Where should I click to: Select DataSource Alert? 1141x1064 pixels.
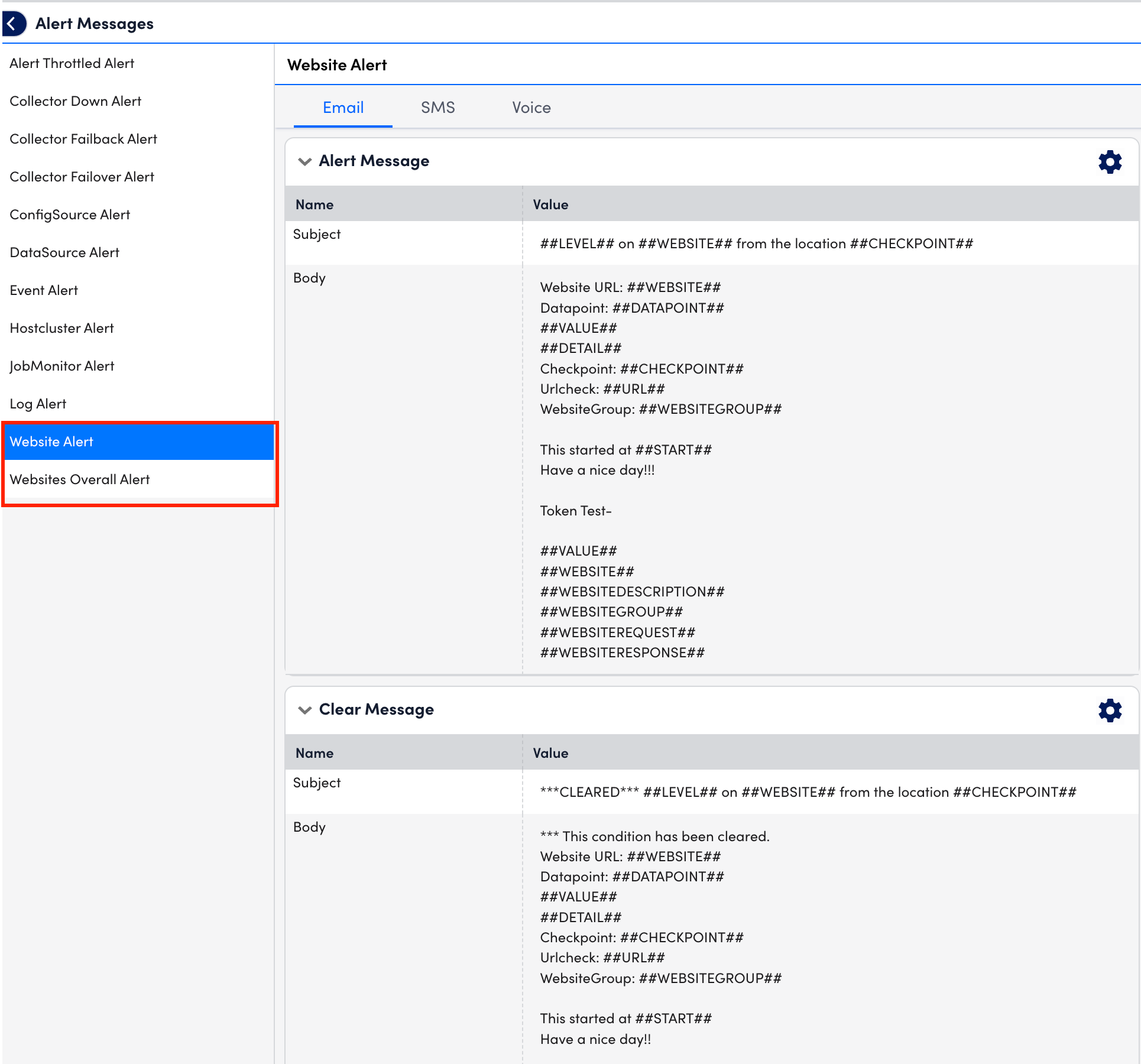click(x=64, y=252)
